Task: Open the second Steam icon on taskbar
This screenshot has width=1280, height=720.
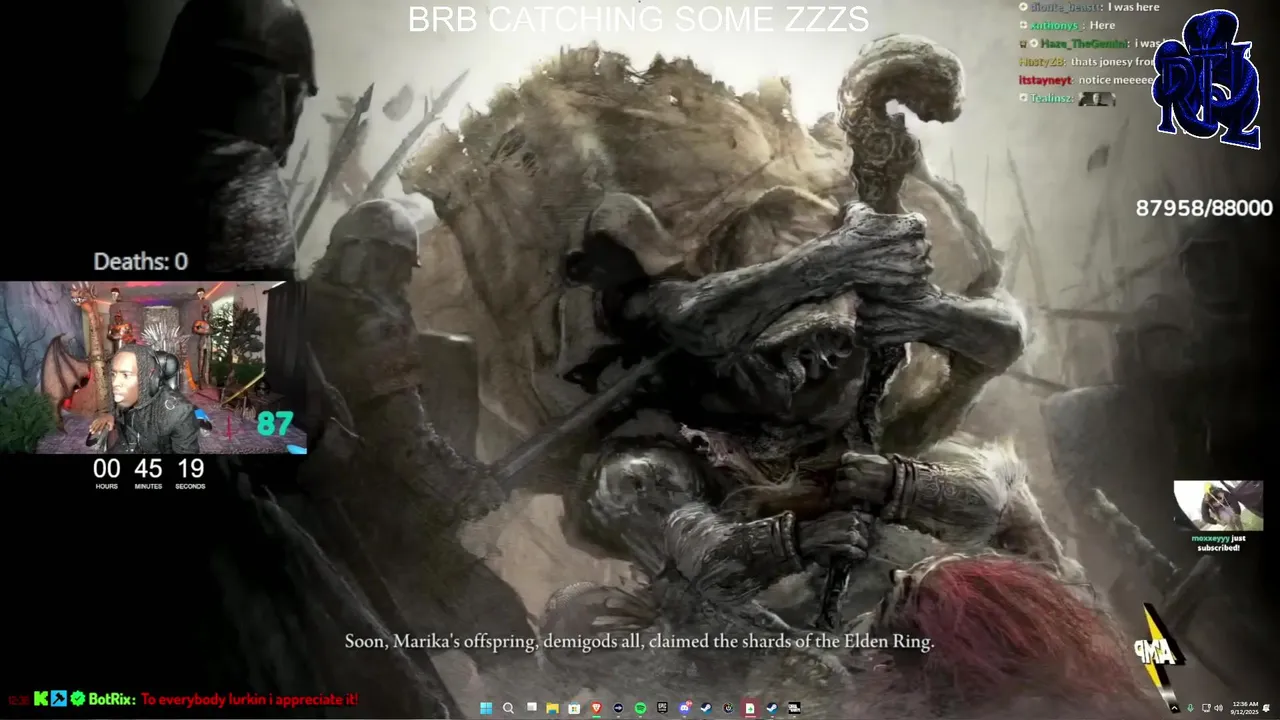Action: (x=772, y=708)
